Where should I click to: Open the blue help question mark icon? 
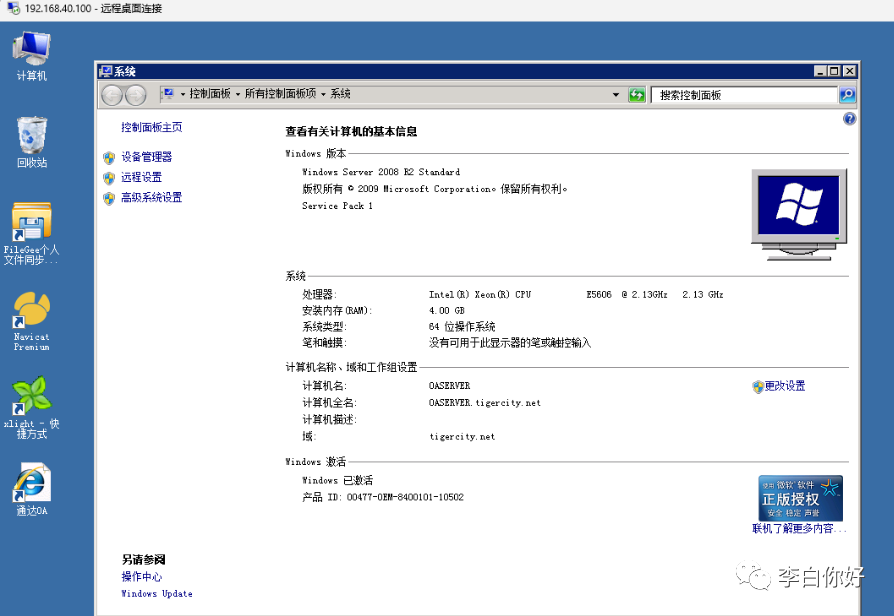coord(849,119)
